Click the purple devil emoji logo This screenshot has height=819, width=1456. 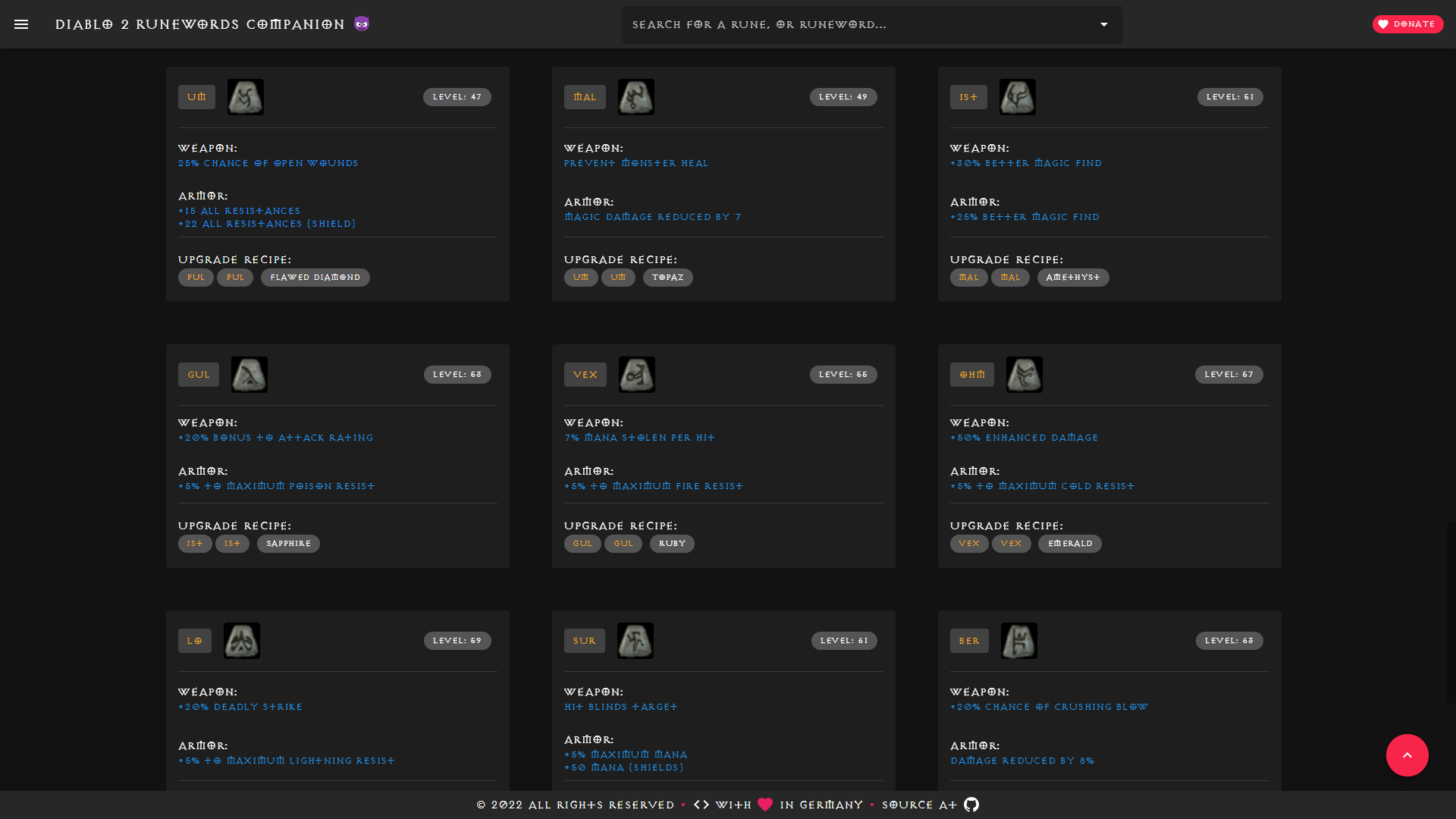[x=362, y=24]
